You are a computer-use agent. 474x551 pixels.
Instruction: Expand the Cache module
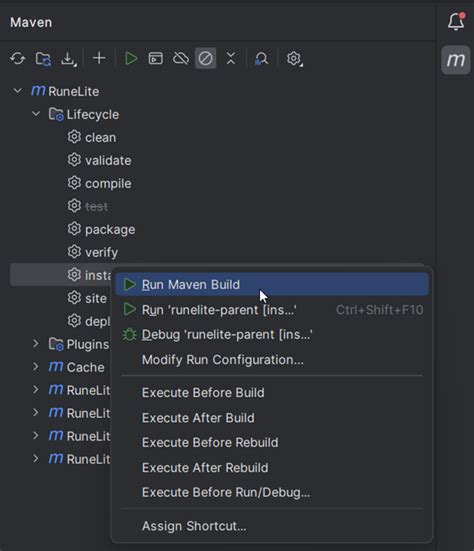(36, 367)
